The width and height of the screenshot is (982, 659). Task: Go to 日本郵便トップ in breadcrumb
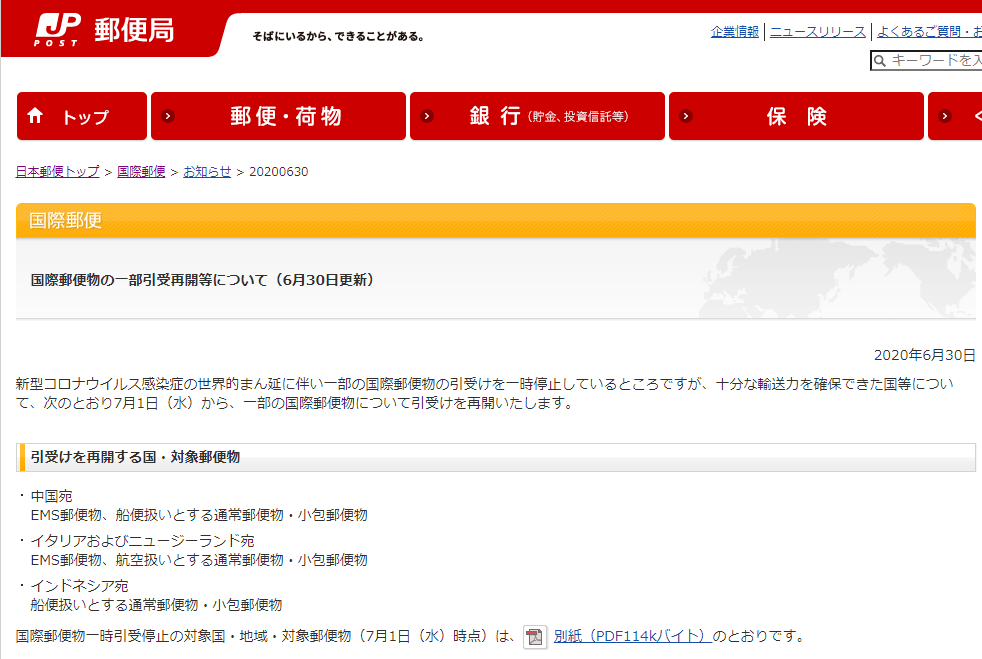pyautogui.click(x=58, y=172)
